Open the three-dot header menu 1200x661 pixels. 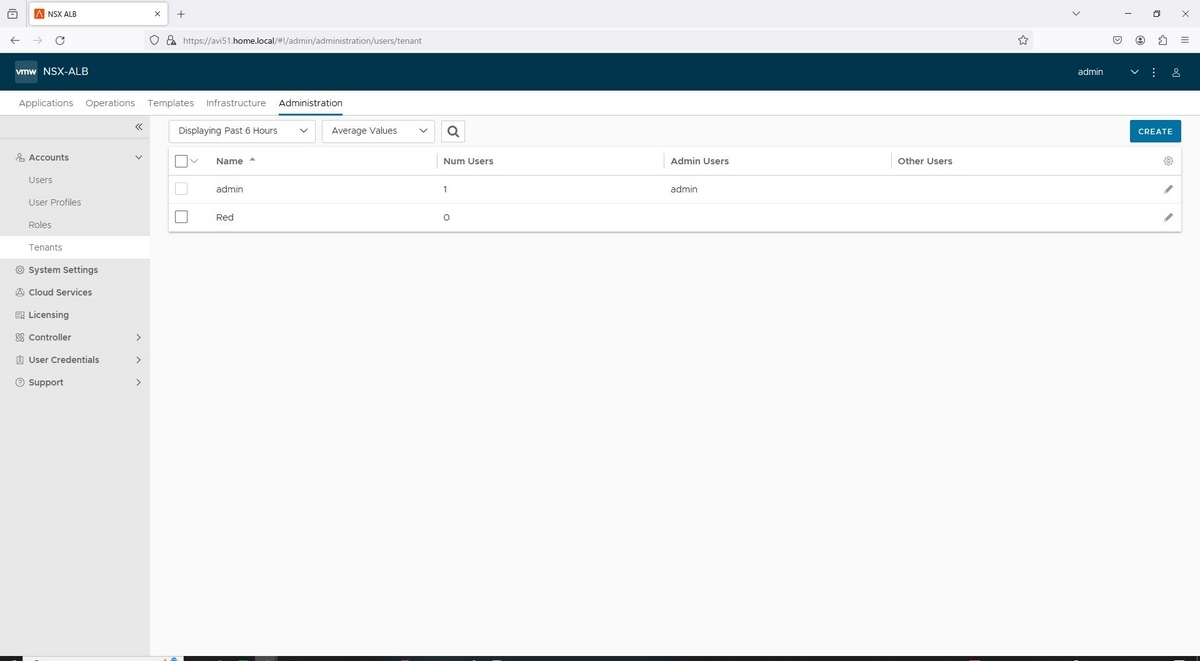(1154, 72)
